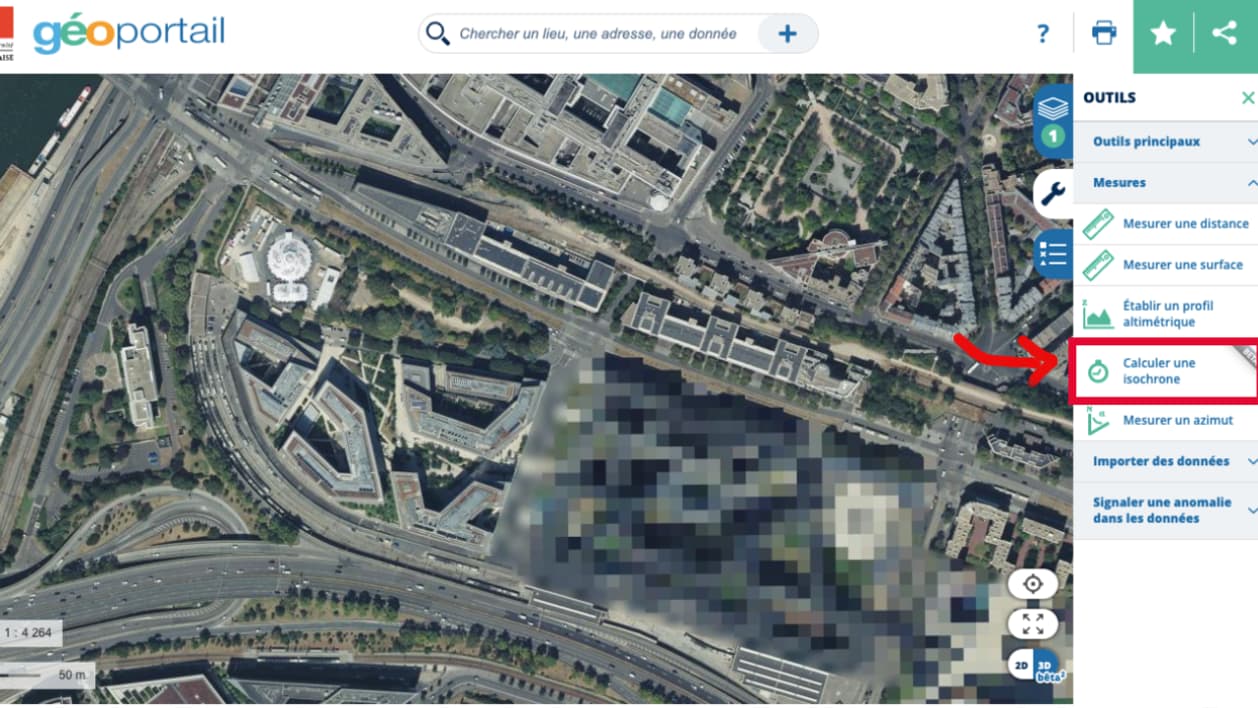Expand the Outils principaux section
This screenshot has height=708, width=1258.
(1166, 142)
